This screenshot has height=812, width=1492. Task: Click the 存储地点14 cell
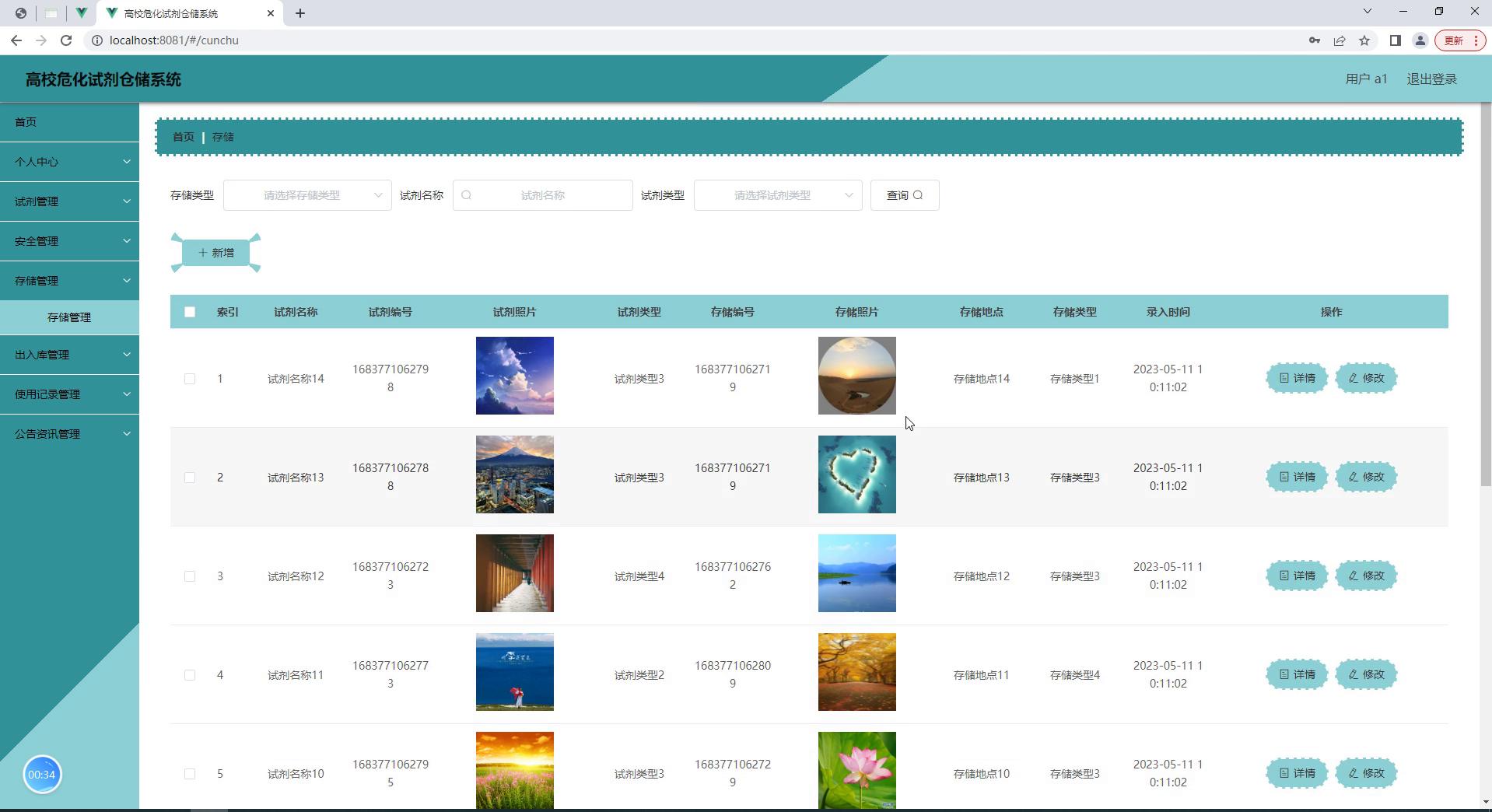982,379
